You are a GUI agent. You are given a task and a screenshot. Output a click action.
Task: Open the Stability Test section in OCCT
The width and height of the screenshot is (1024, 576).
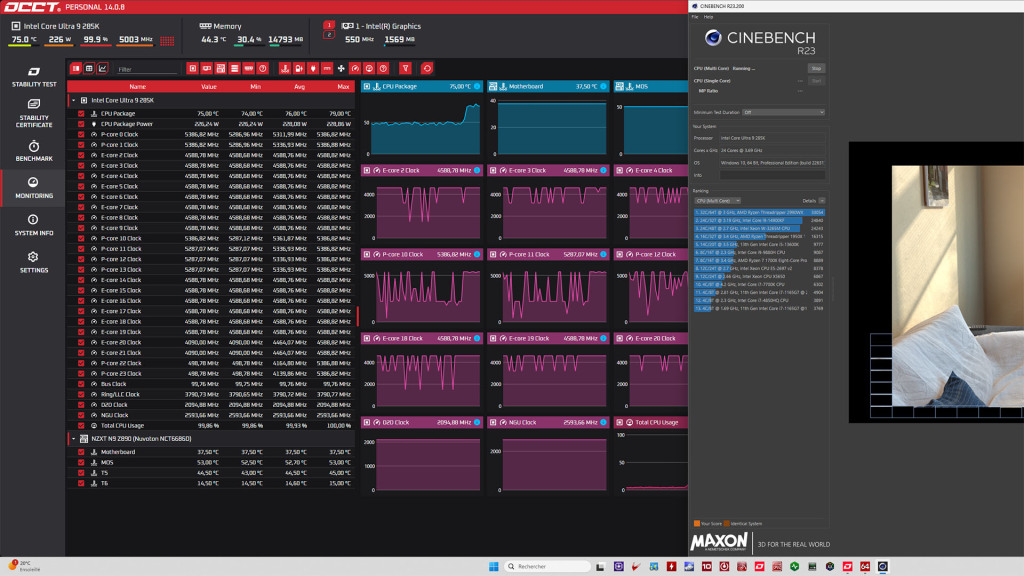click(x=34, y=76)
